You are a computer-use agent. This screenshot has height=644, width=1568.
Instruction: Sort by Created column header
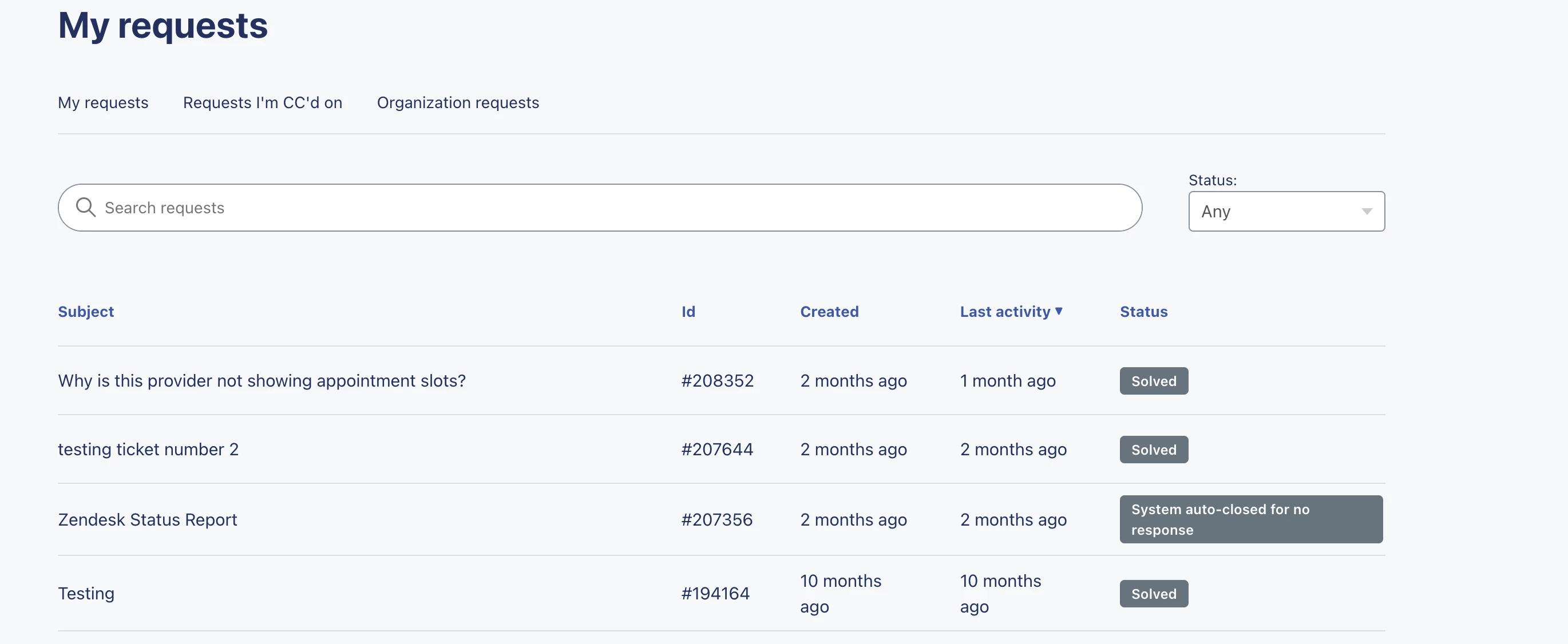pos(829,311)
